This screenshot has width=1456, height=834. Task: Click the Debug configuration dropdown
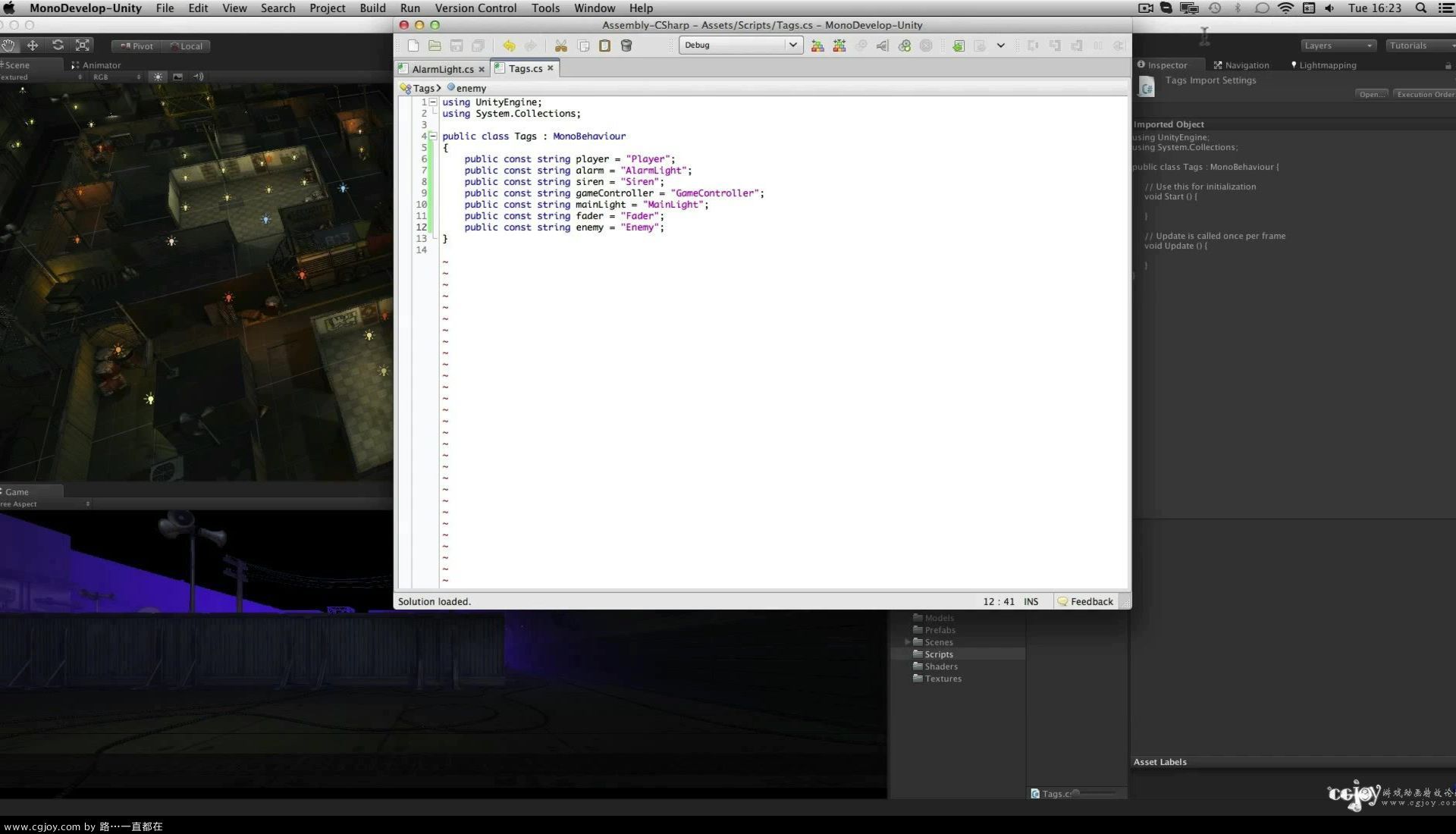740,45
